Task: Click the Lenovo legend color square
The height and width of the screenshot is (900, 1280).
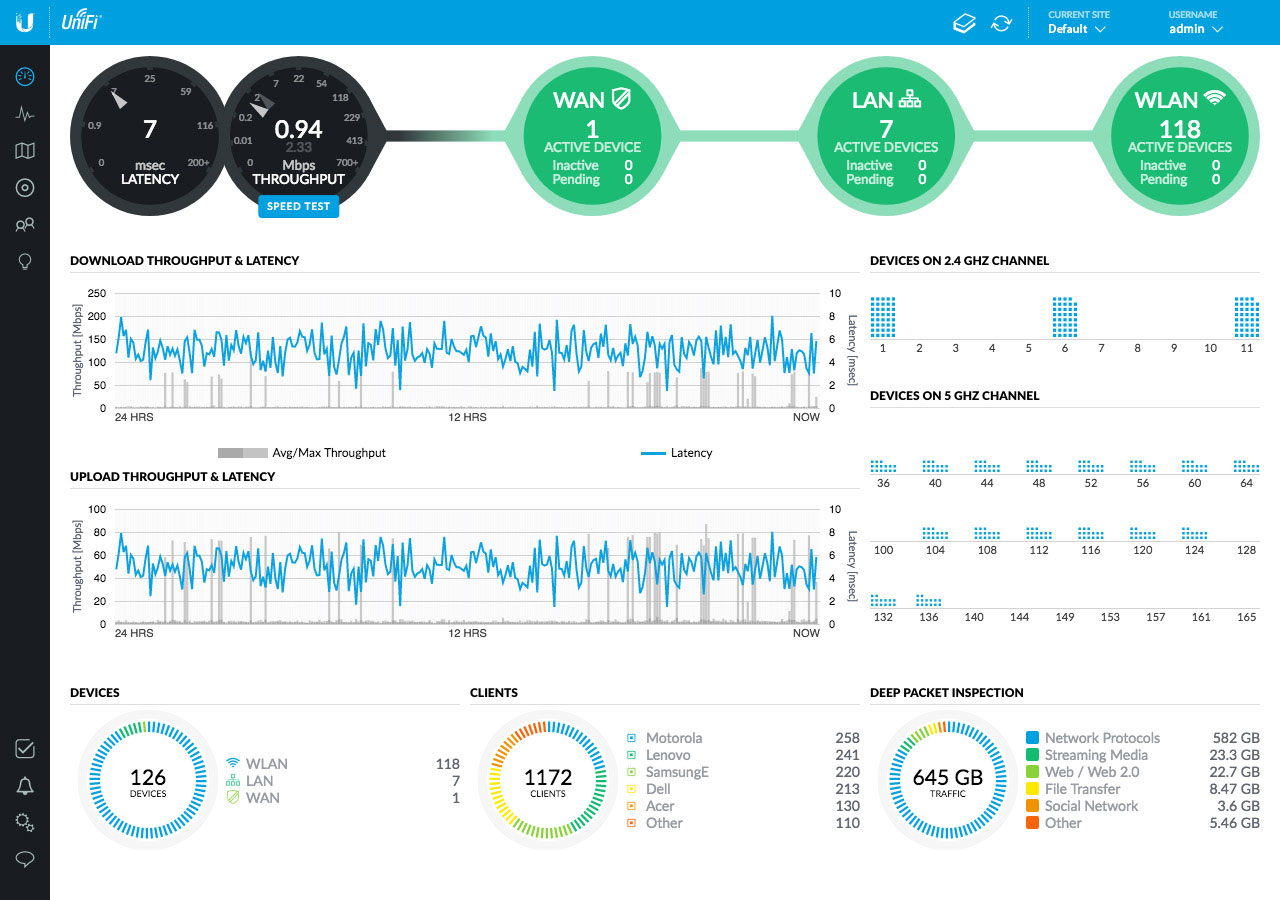Action: click(632, 755)
